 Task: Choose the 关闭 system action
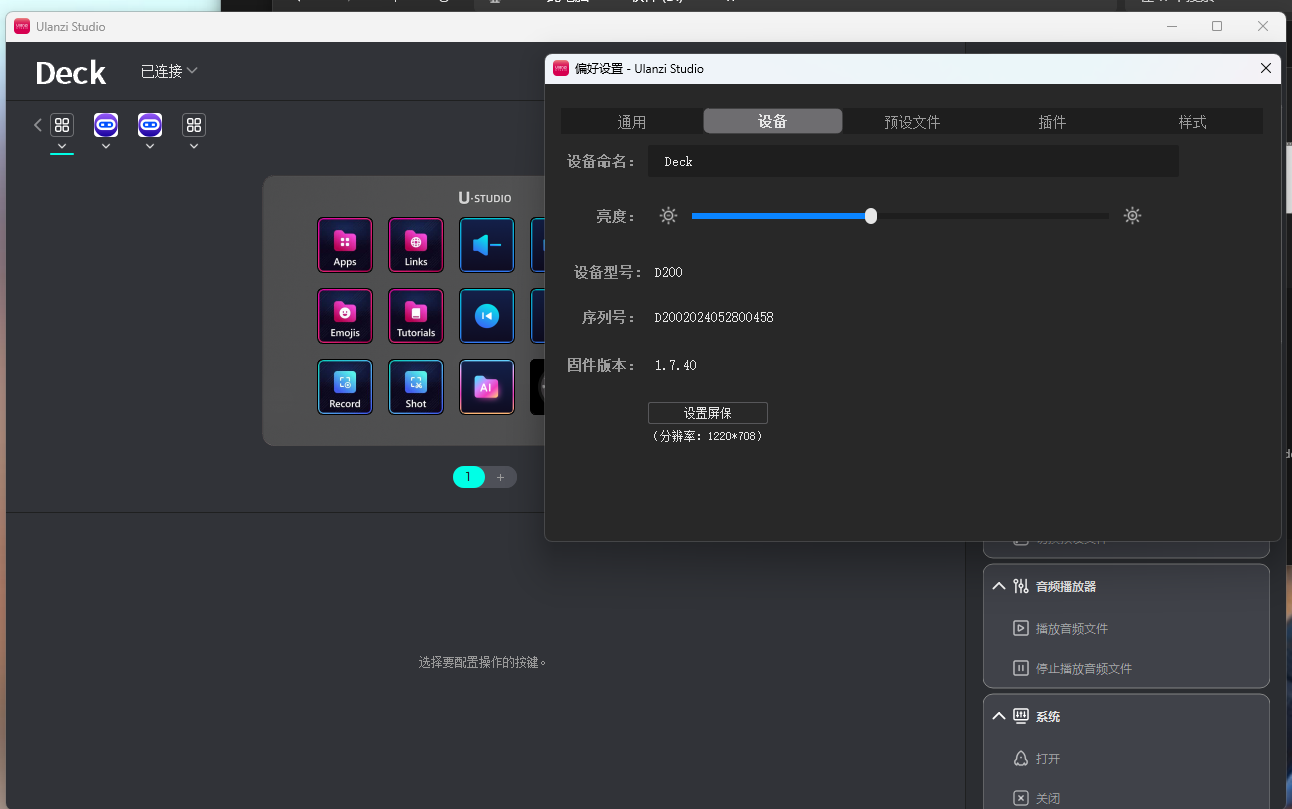[x=1048, y=799]
